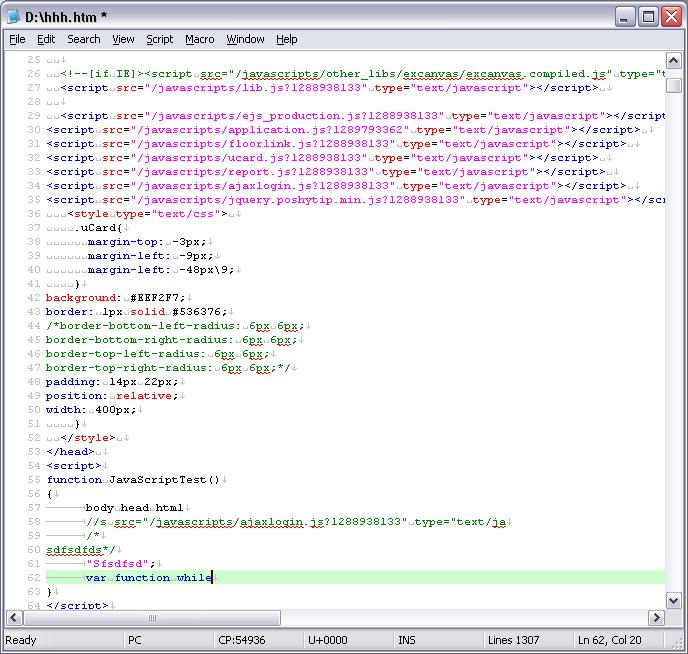
Task: Maximize the editor window
Action: [648, 17]
